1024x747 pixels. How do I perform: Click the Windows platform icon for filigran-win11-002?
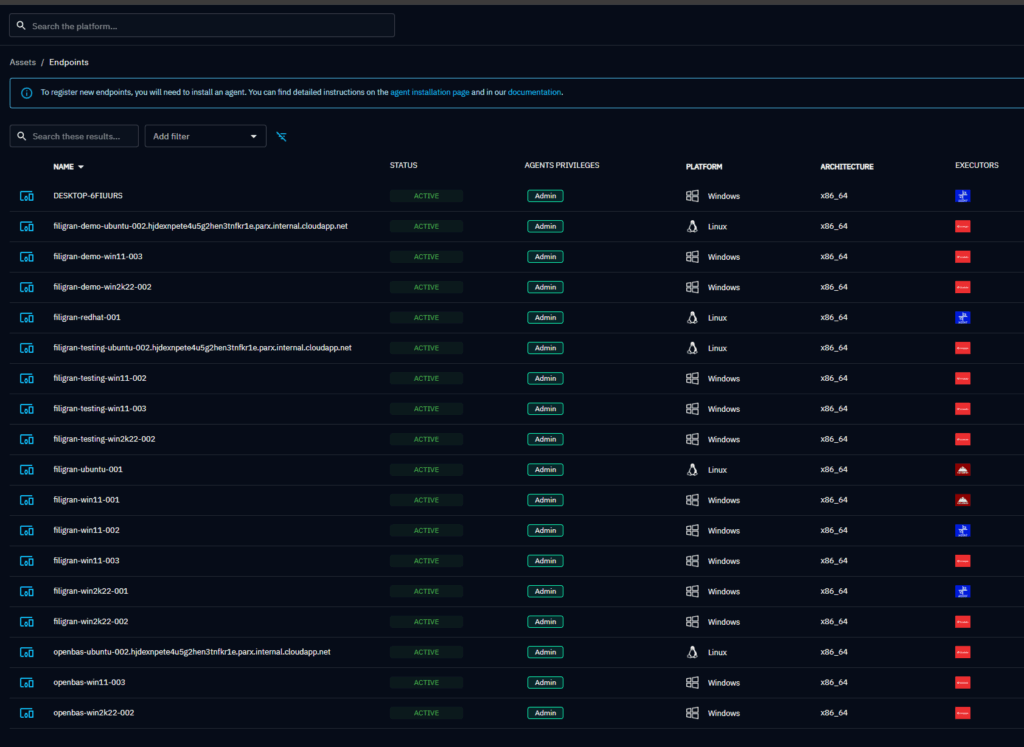click(x=691, y=531)
